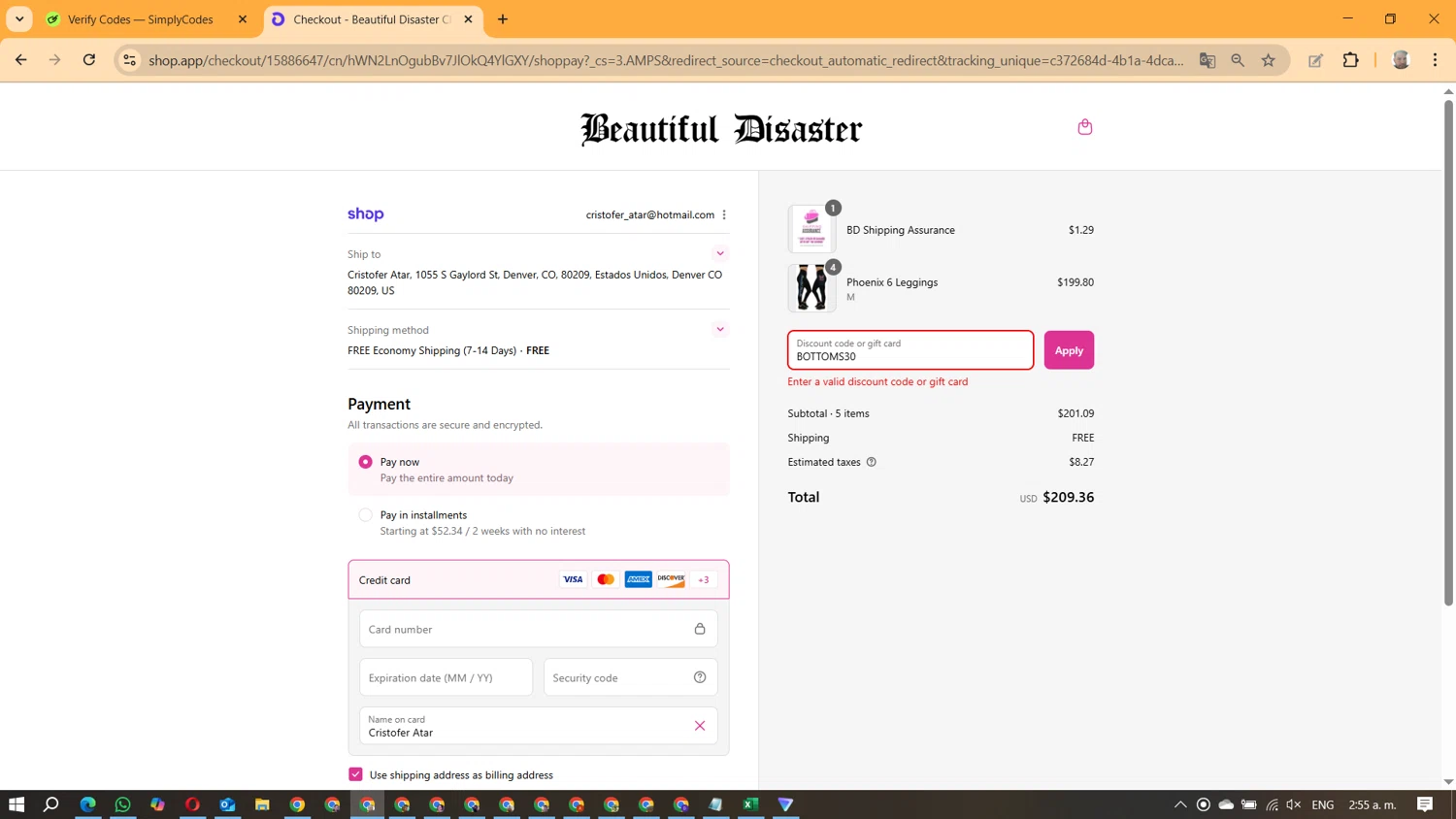This screenshot has width=1456, height=819.
Task: Open Windows Start menu
Action: coord(17,804)
